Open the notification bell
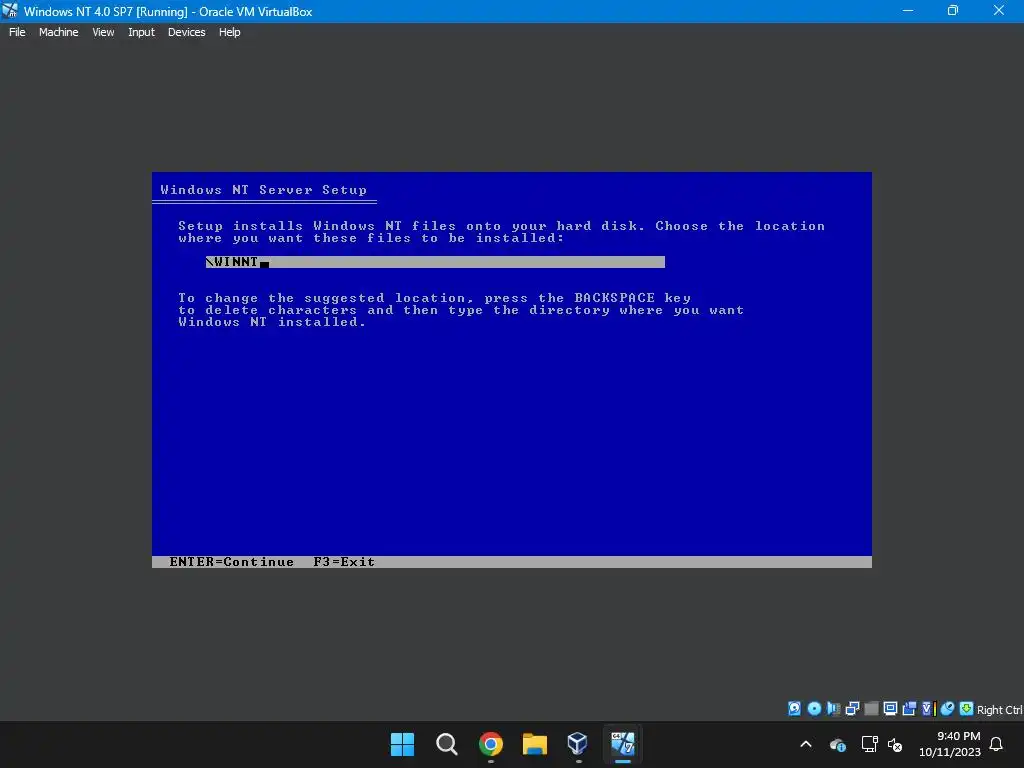 [996, 744]
